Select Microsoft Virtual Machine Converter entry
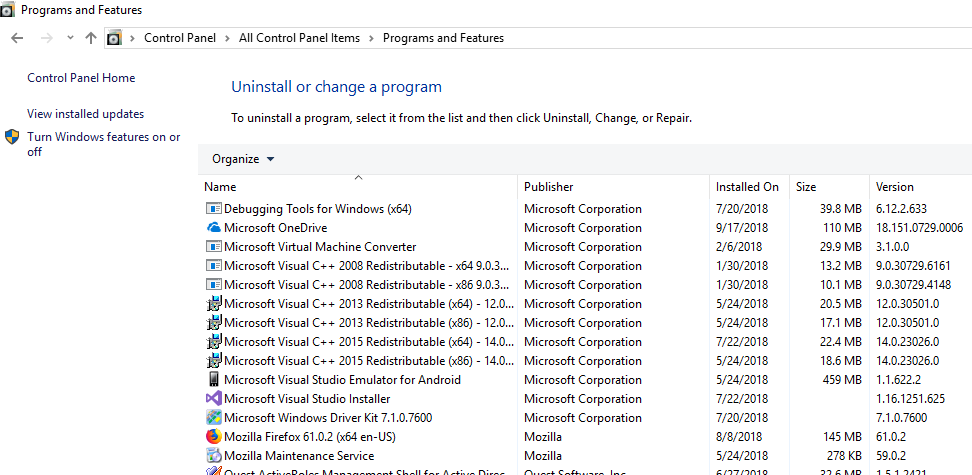The height and width of the screenshot is (475, 972). 320,247
